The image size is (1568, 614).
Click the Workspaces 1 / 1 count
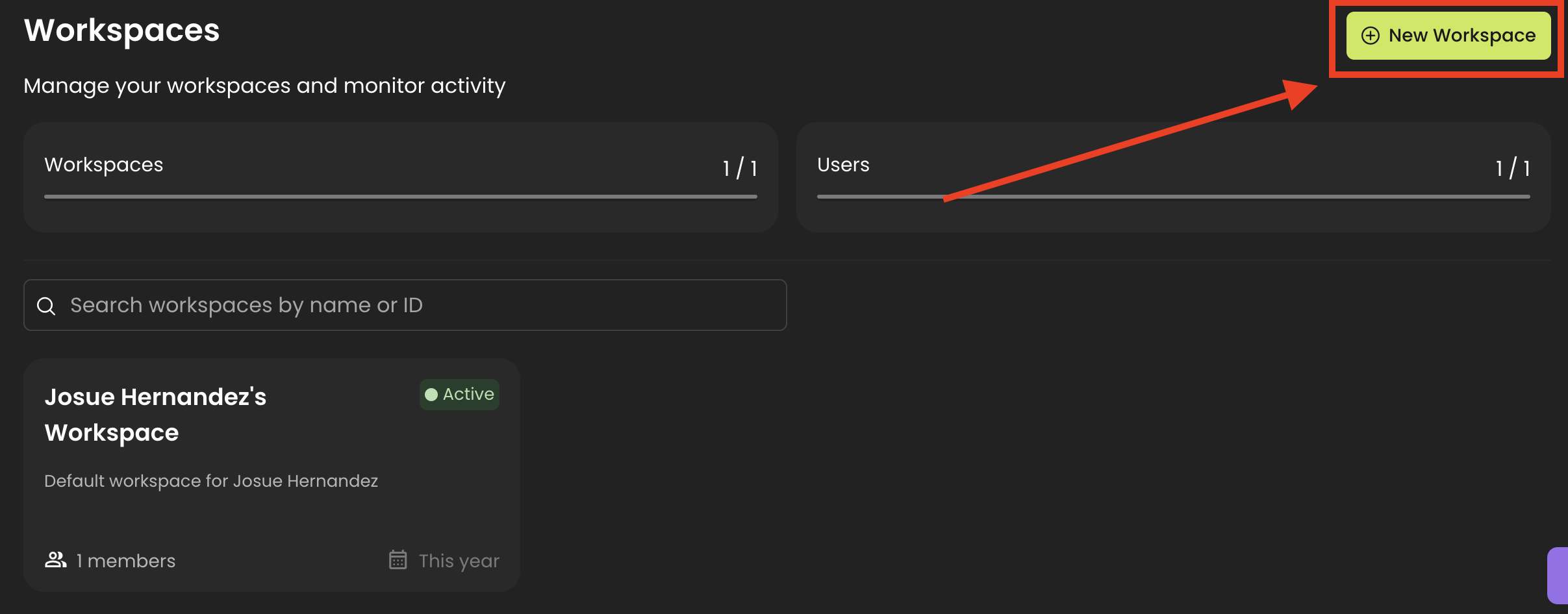coord(740,168)
